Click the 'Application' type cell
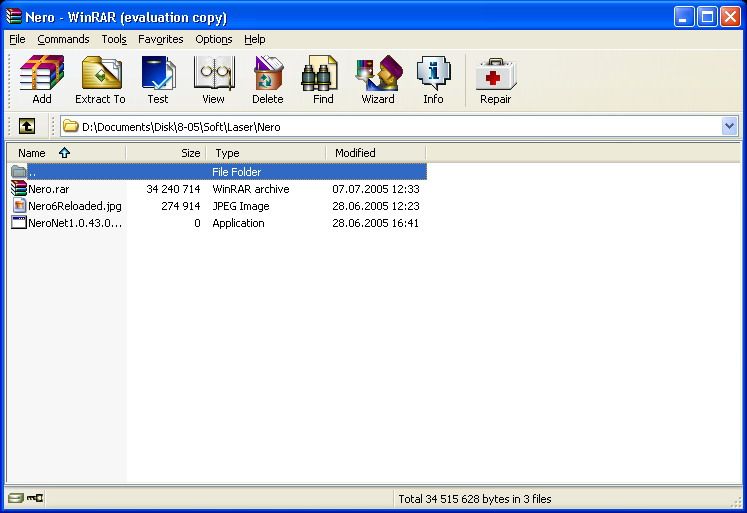 pos(238,223)
